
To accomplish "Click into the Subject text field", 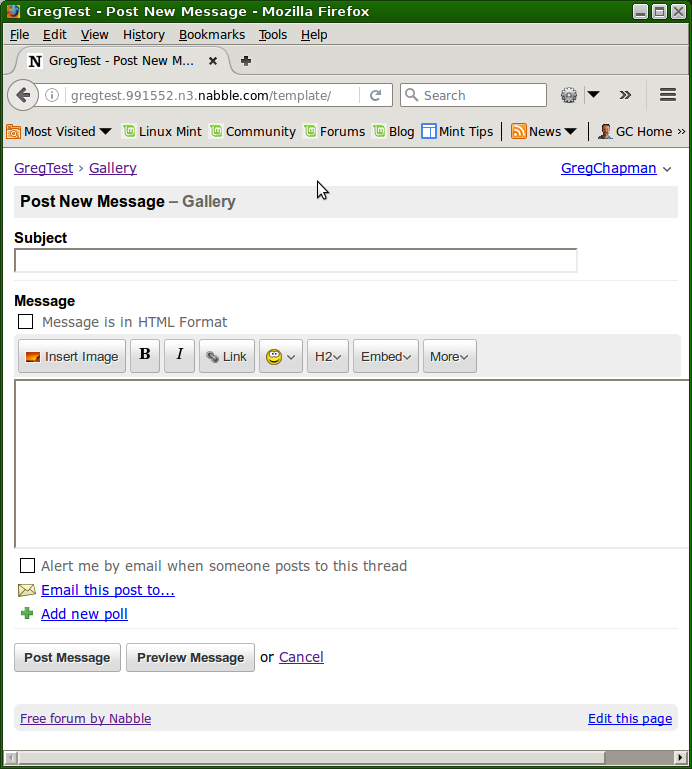I will pos(295,261).
